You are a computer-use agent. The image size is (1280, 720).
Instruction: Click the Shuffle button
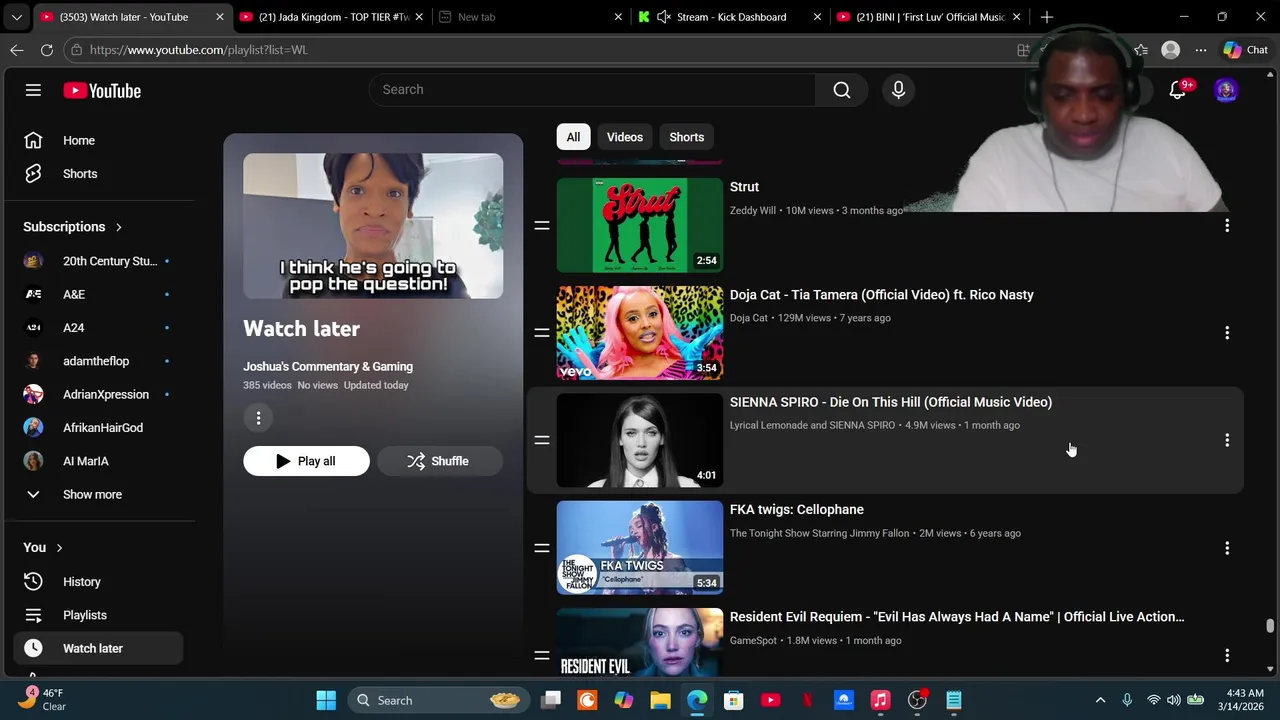click(x=438, y=461)
